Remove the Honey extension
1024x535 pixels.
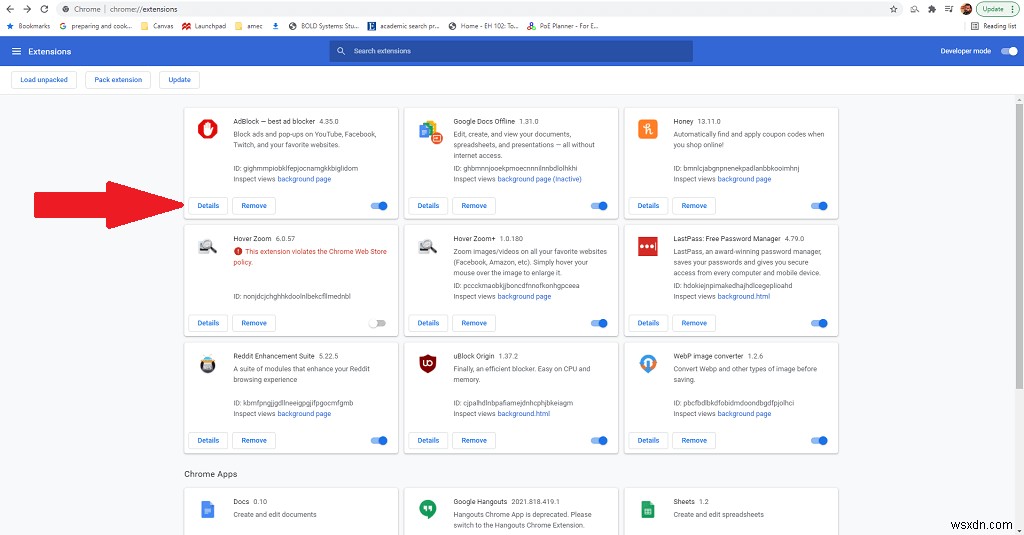[x=694, y=206]
